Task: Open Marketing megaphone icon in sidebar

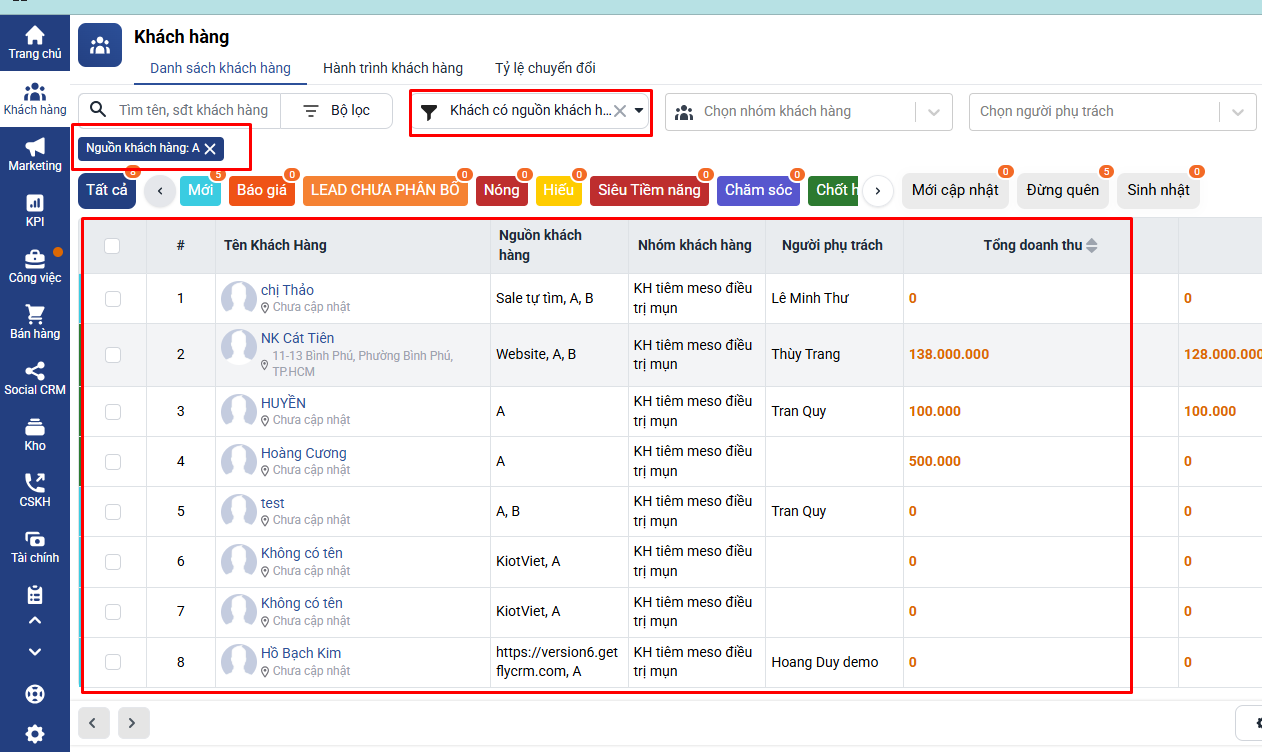Action: [x=35, y=148]
